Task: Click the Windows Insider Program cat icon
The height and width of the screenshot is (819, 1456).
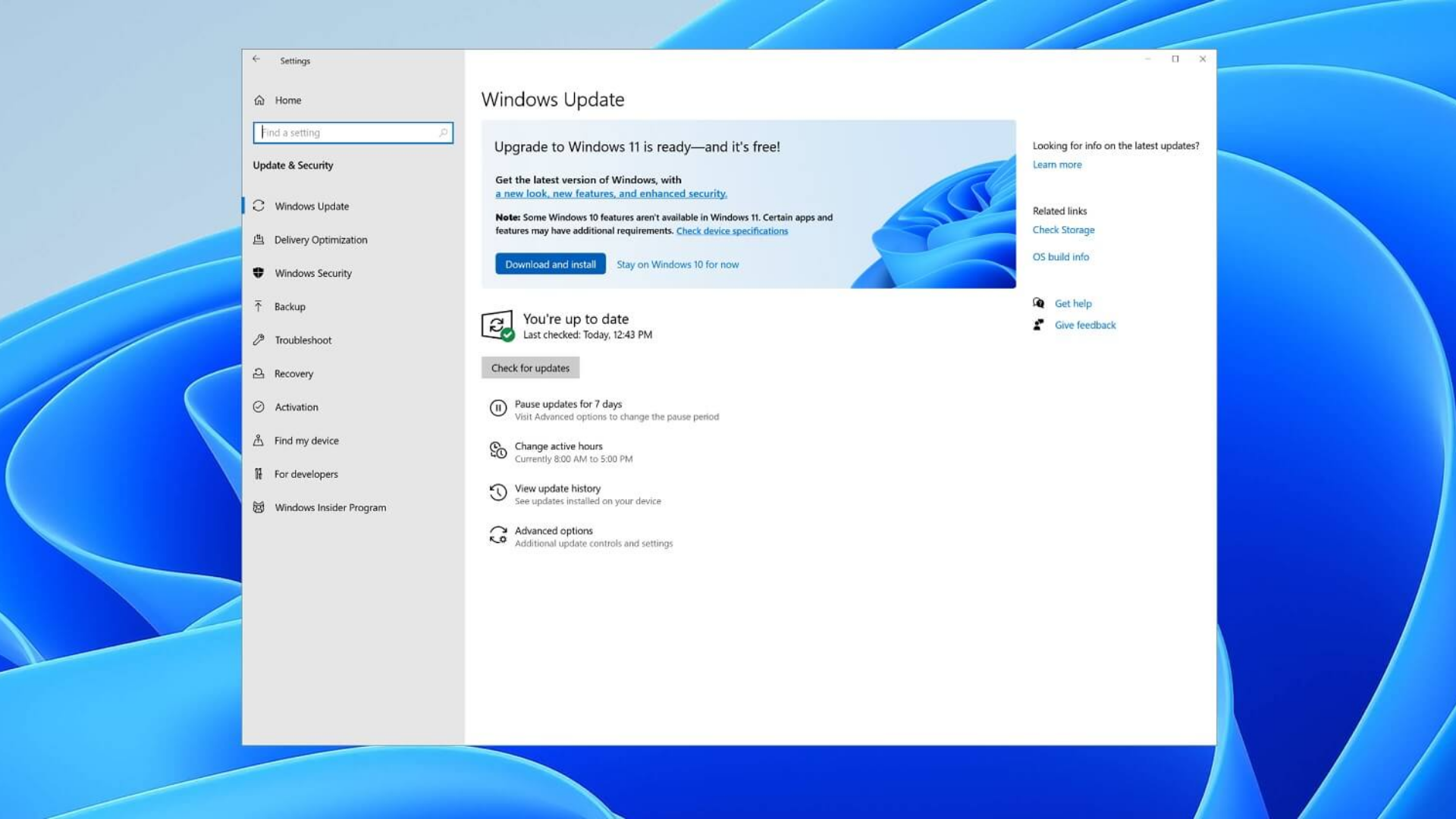Action: pyautogui.click(x=259, y=507)
